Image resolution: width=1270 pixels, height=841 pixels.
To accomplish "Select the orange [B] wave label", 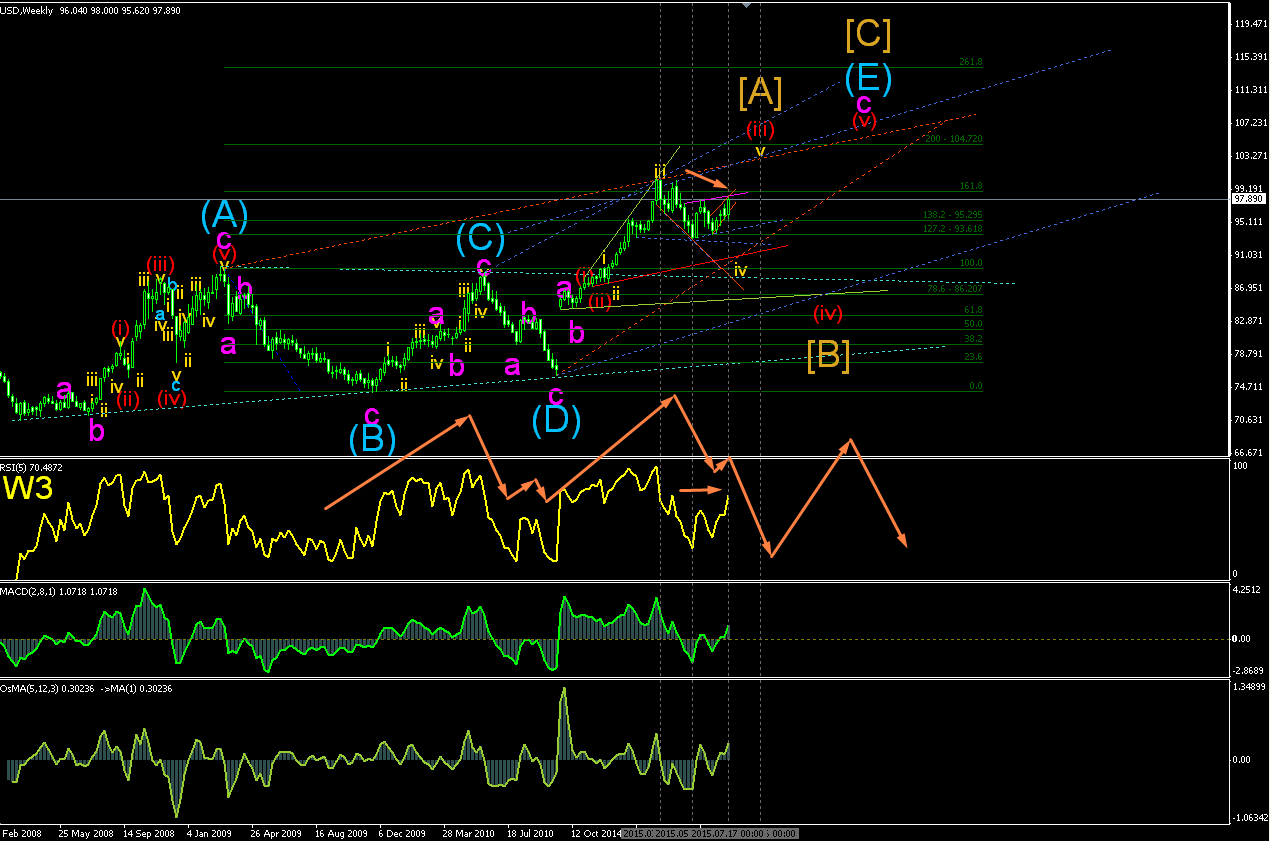I will [828, 355].
